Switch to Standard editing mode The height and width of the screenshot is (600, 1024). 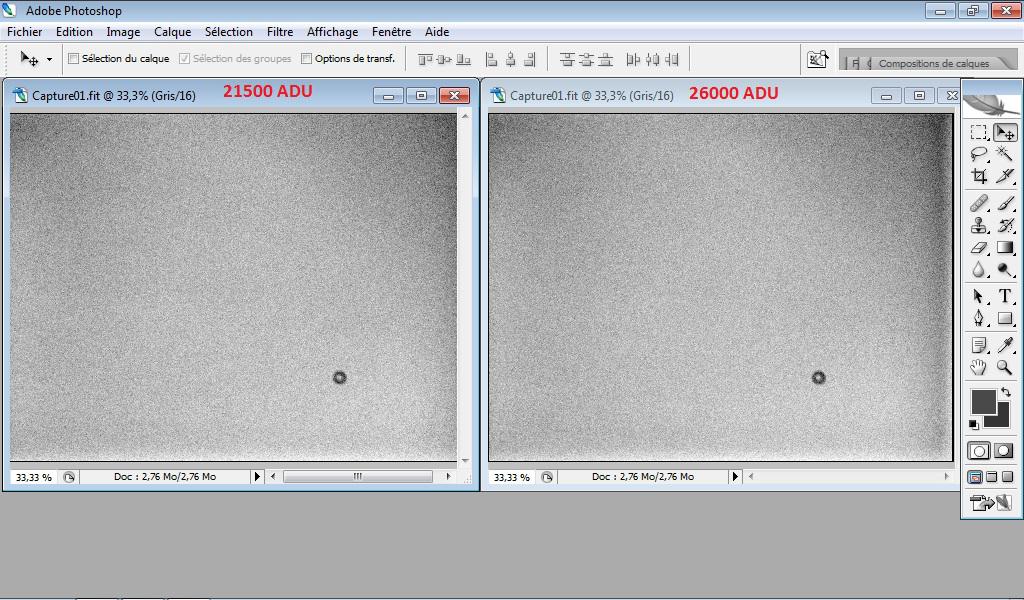[x=978, y=450]
